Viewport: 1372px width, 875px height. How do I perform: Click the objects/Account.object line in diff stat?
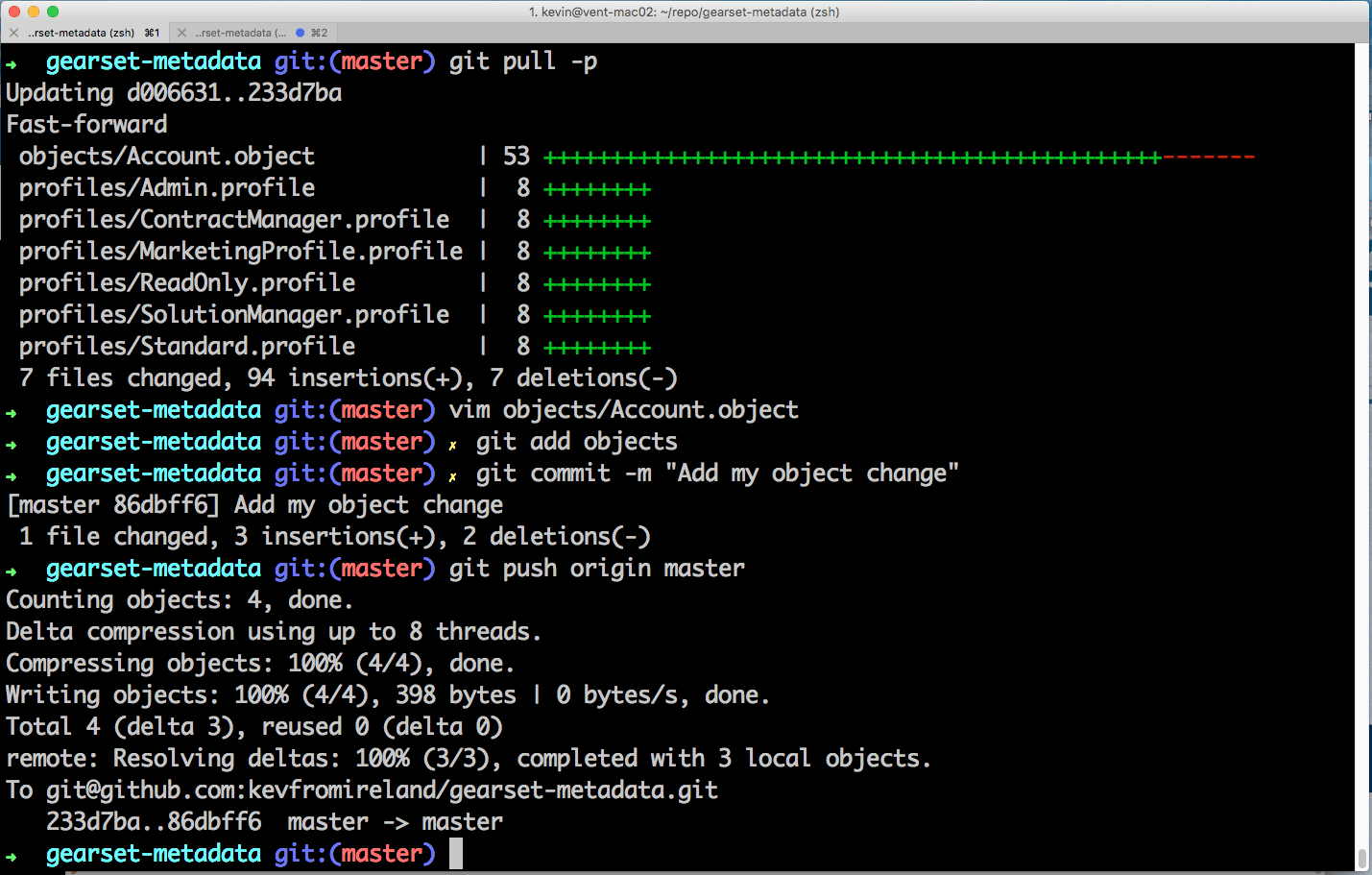pos(166,157)
